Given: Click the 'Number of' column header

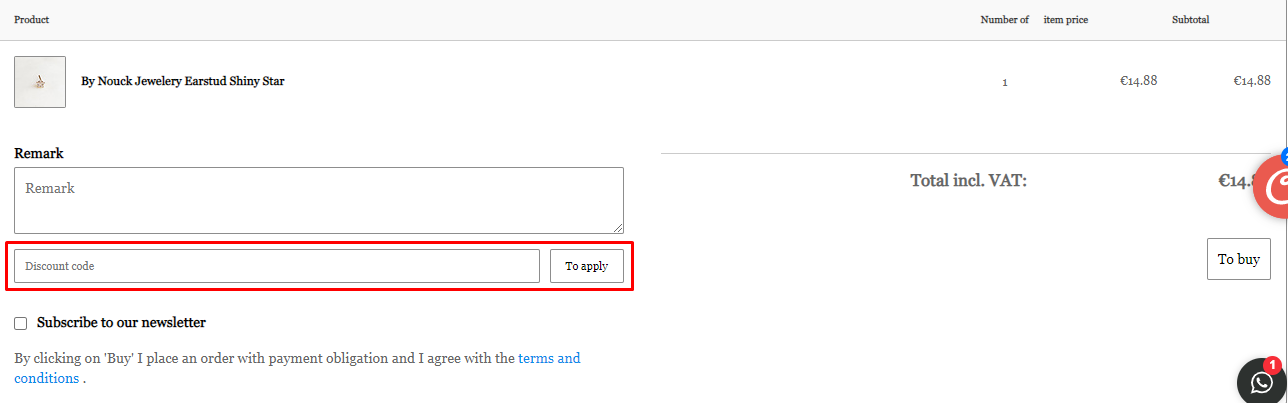Looking at the screenshot, I should pyautogui.click(x=1004, y=20).
